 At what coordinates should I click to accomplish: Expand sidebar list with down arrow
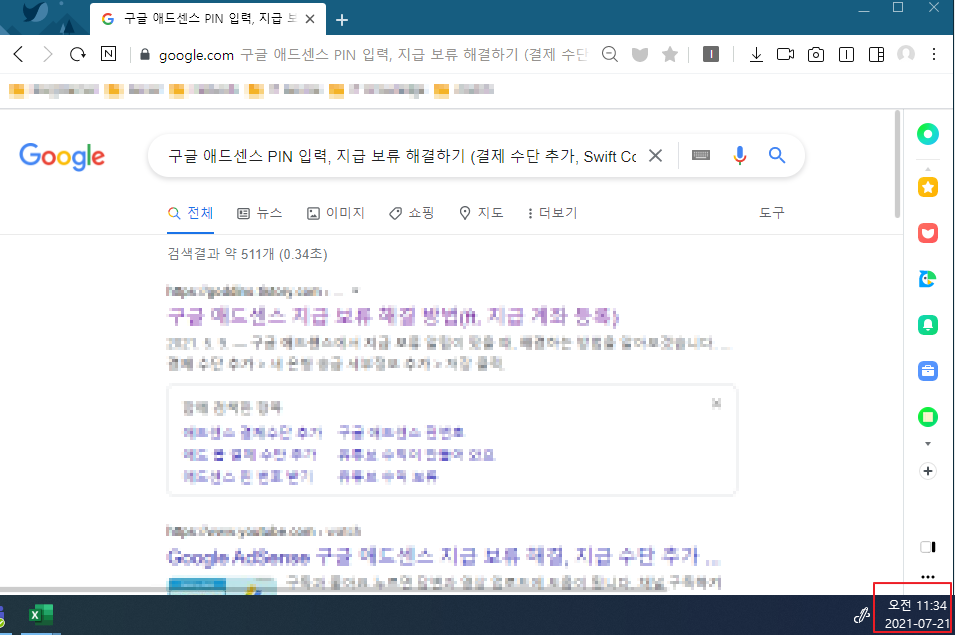928,444
